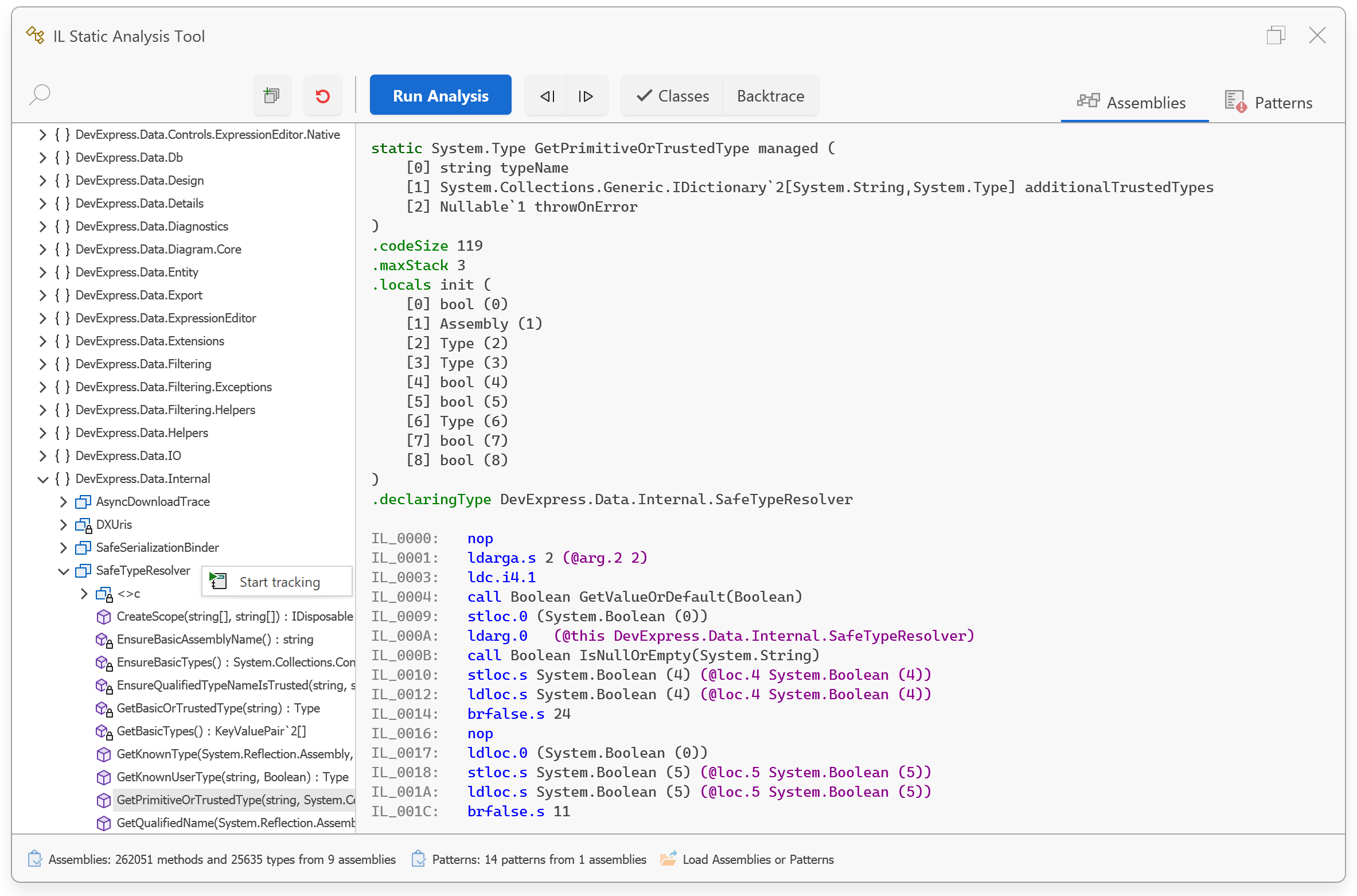Step to the next result arrow
The width and height of the screenshot is (1357, 896).
tap(586, 96)
